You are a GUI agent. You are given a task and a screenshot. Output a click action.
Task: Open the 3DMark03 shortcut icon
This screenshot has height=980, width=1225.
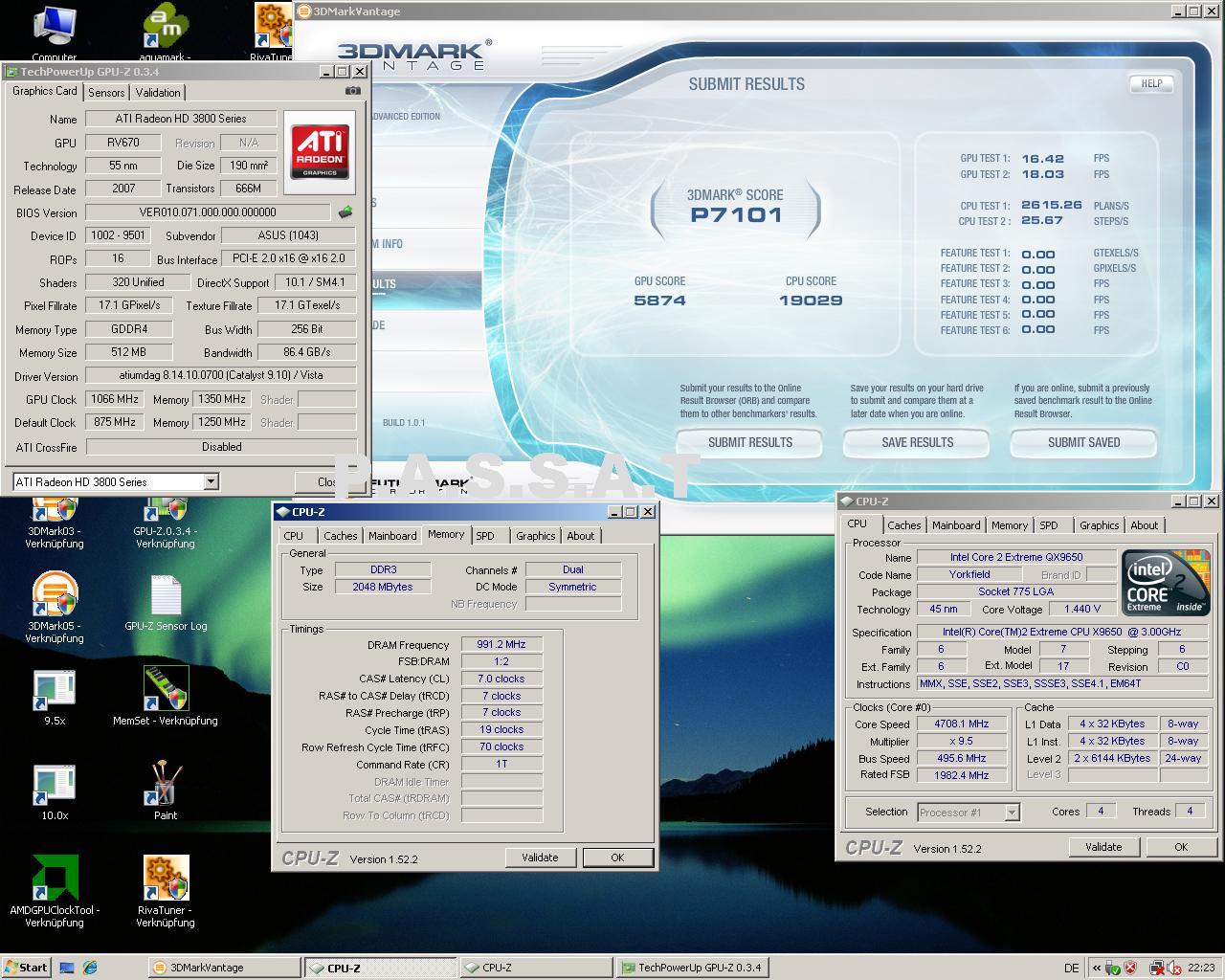tap(55, 522)
